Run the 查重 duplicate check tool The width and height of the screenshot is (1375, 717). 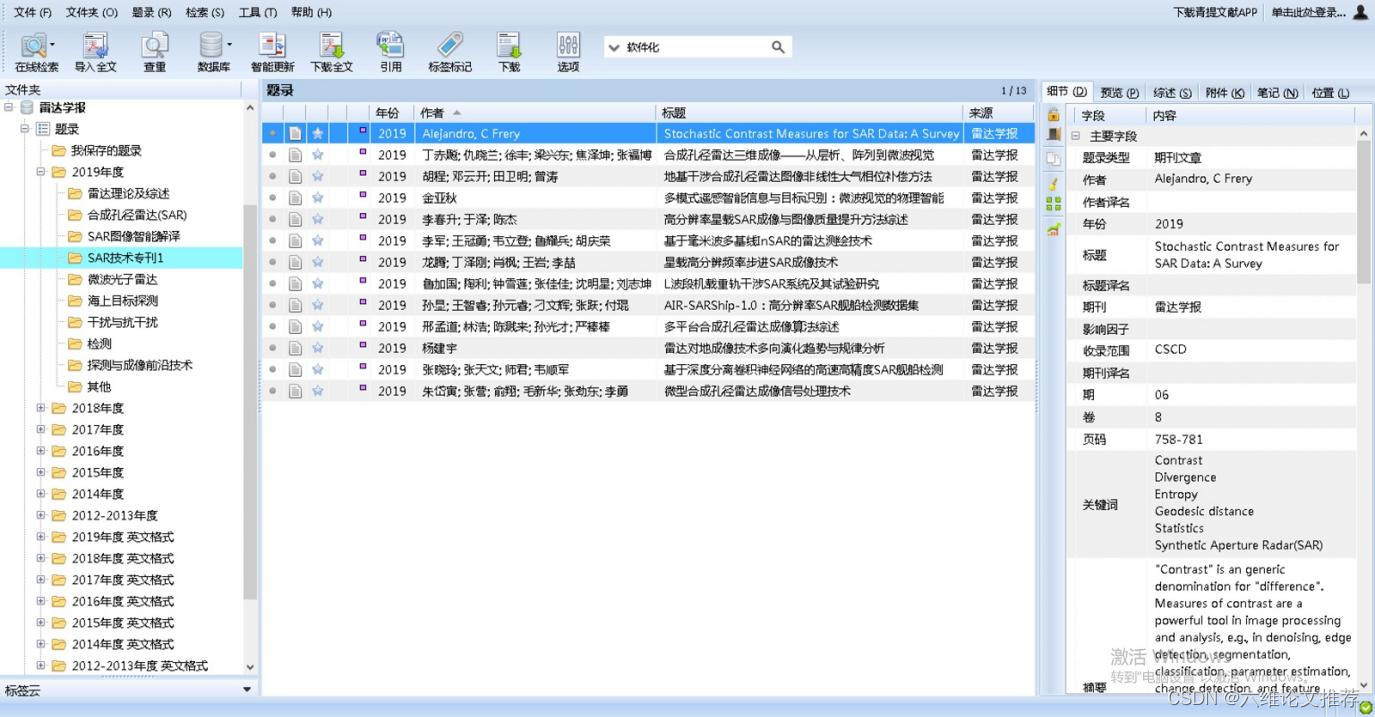coord(155,52)
